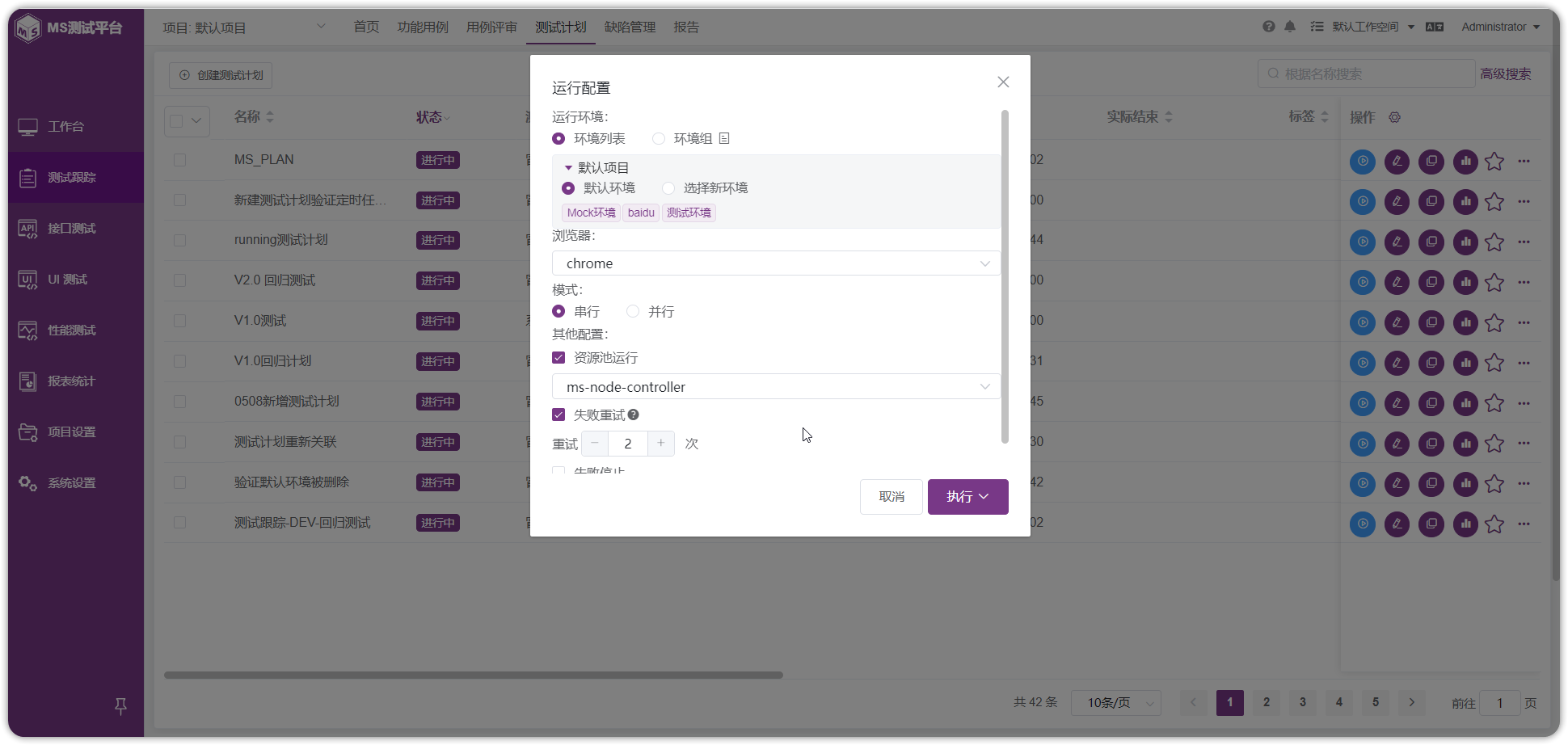Screen dimensions: 1568x745
Task: Pin the sidebar with pin icon
Action: 120,706
